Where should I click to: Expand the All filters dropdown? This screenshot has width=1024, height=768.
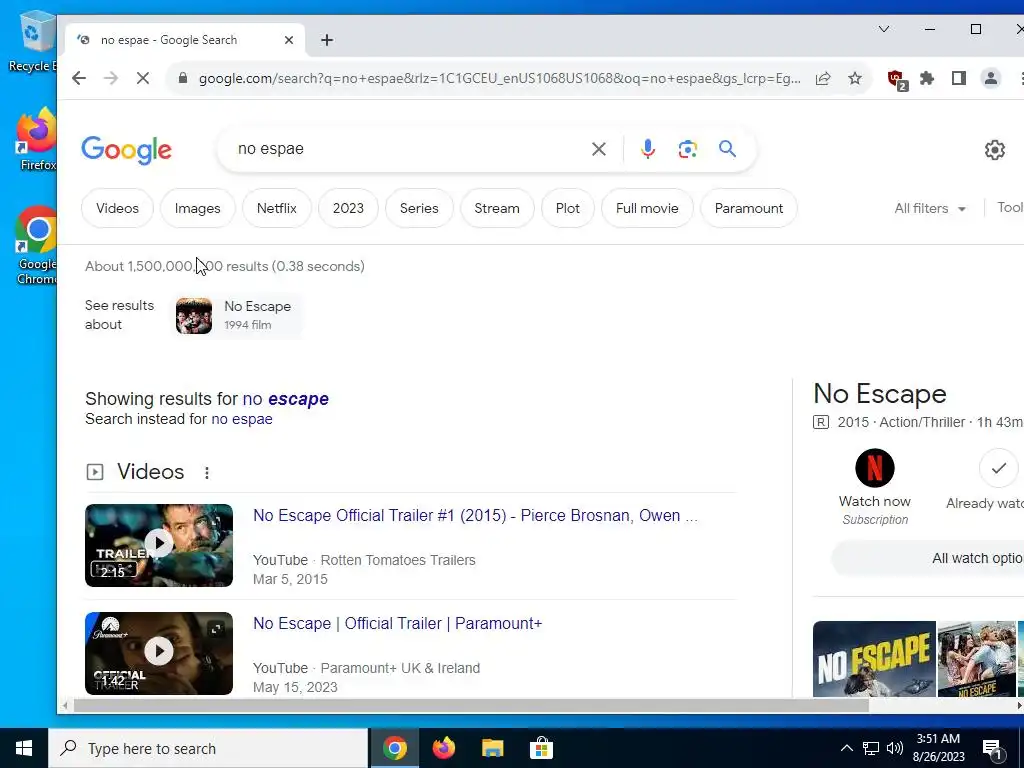point(930,208)
